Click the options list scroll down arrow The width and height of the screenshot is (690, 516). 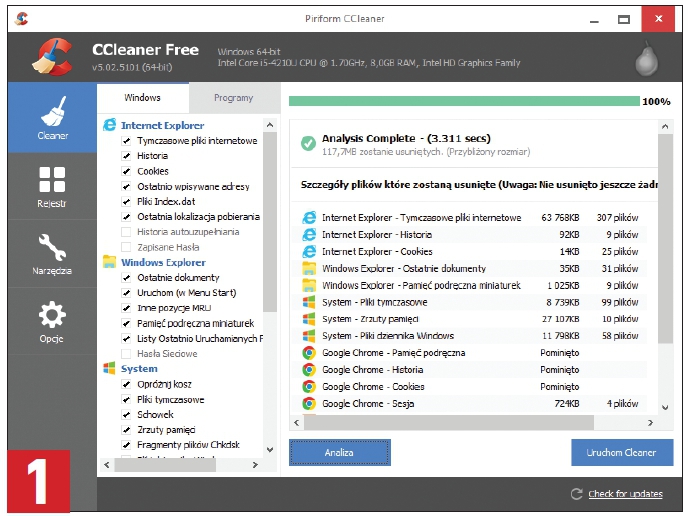pyautogui.click(x=270, y=450)
